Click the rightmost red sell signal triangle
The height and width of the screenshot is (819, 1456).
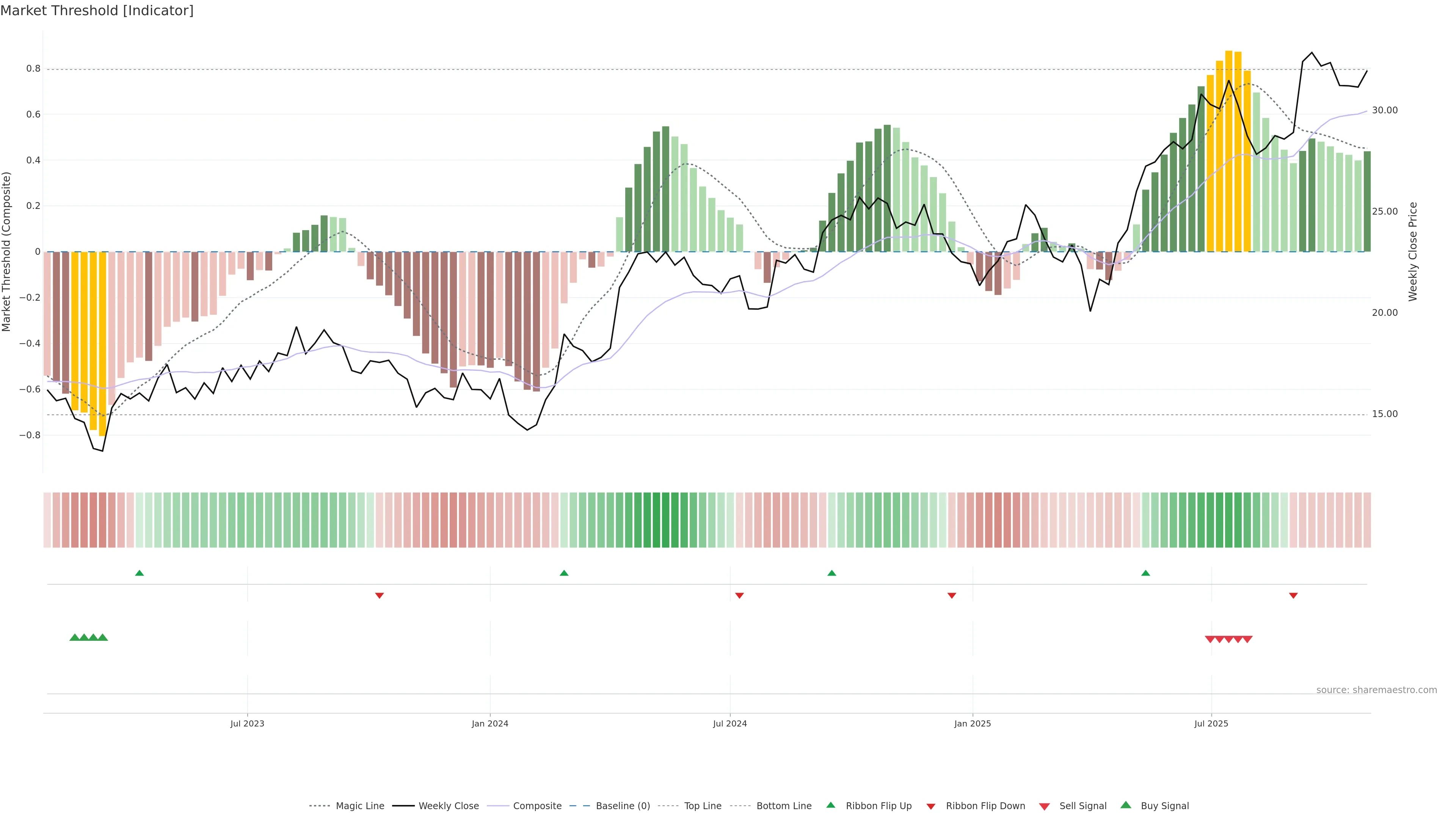pyautogui.click(x=1247, y=639)
